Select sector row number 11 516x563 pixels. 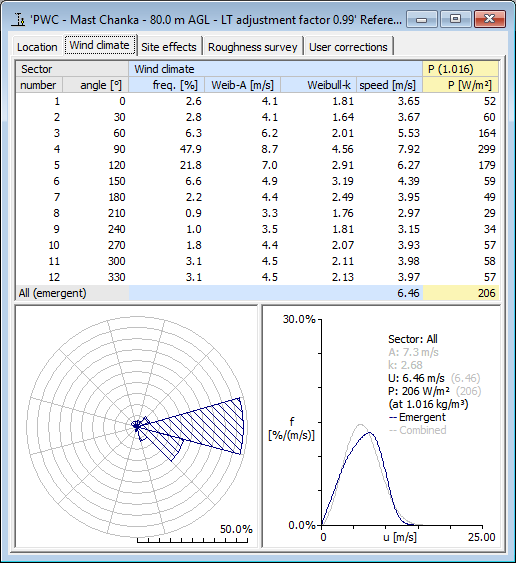click(x=54, y=261)
